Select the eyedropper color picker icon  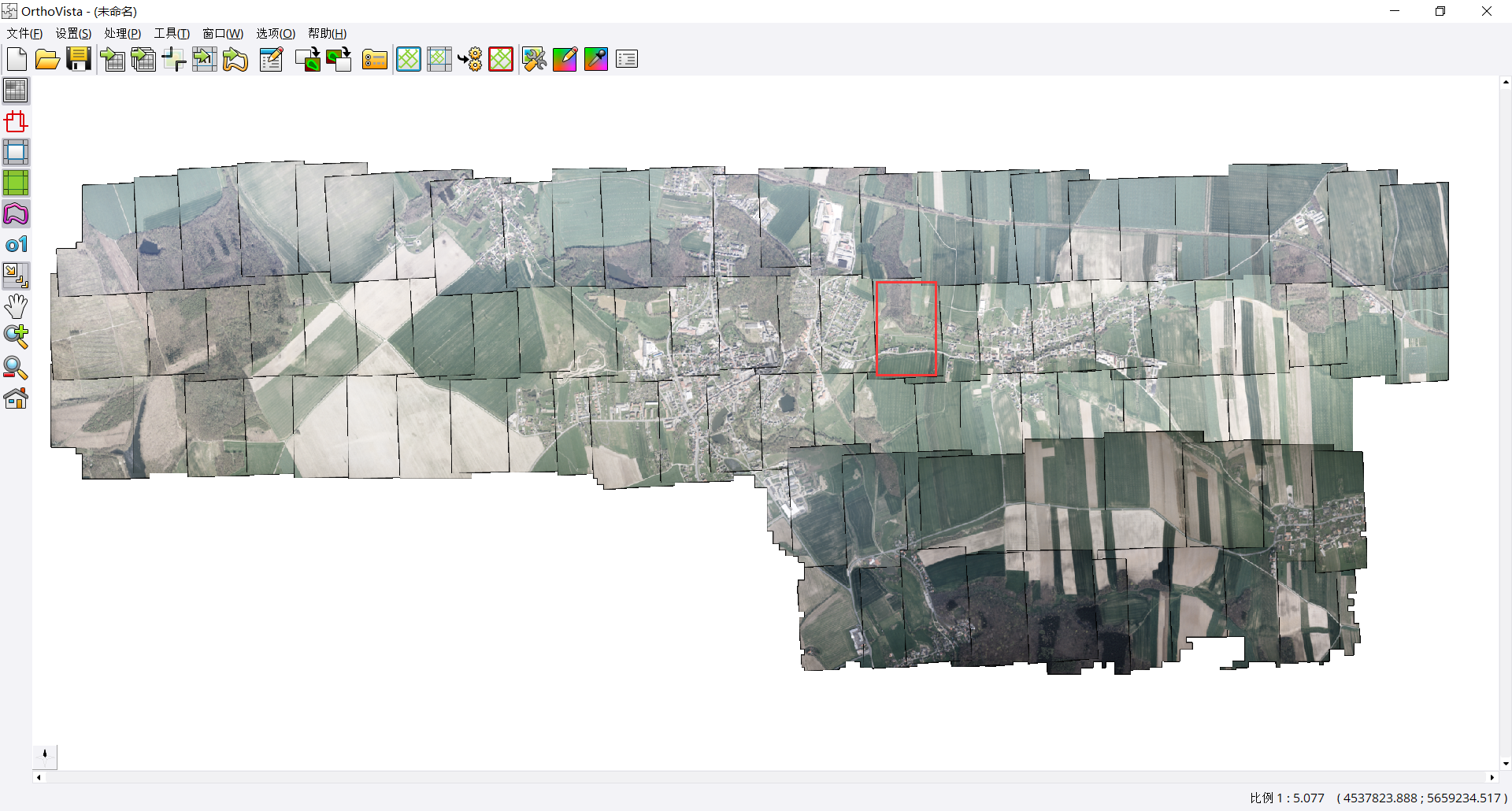(596, 59)
